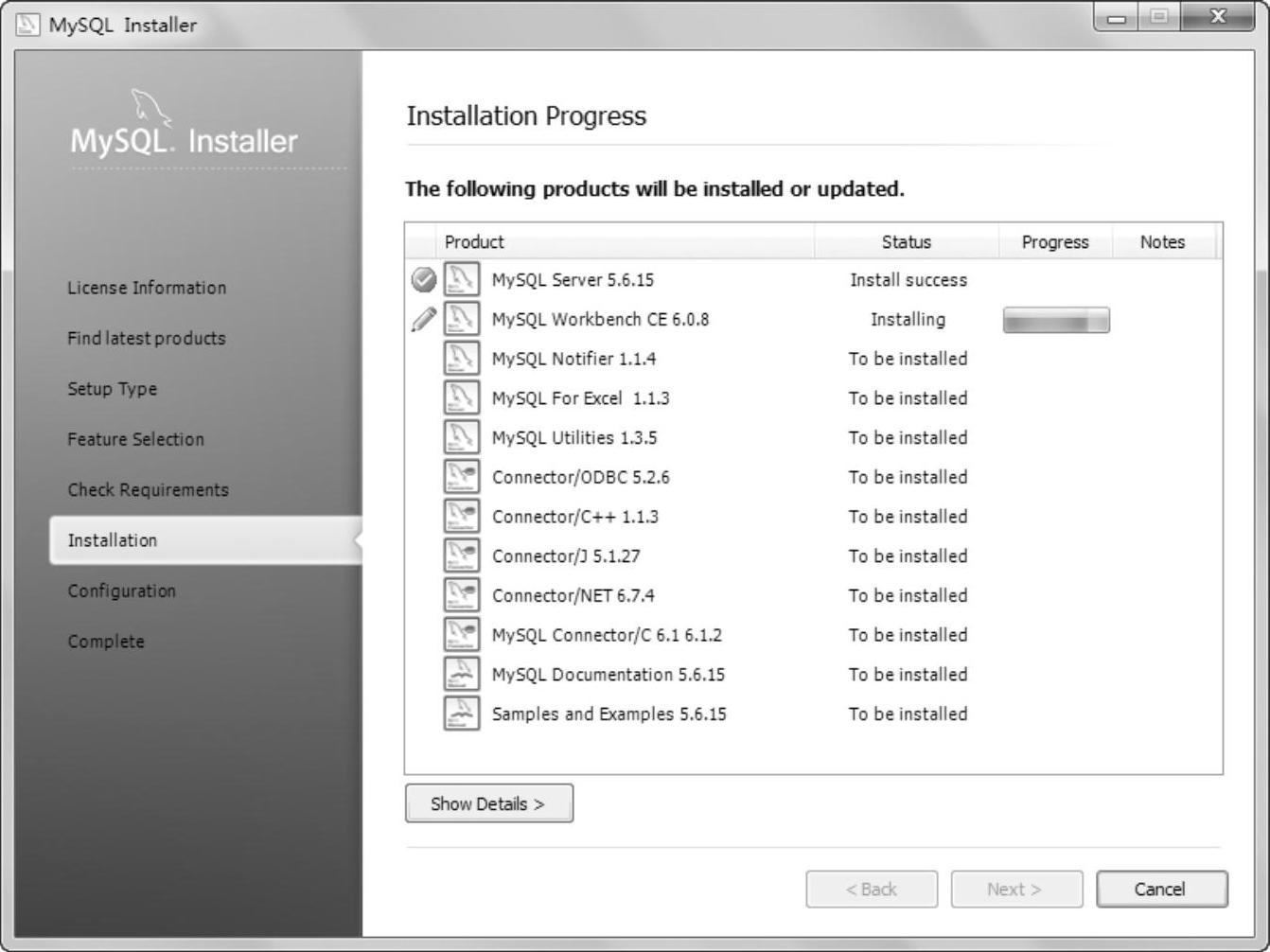Select the MySQL Notifier 1.1.4 text

click(573, 359)
